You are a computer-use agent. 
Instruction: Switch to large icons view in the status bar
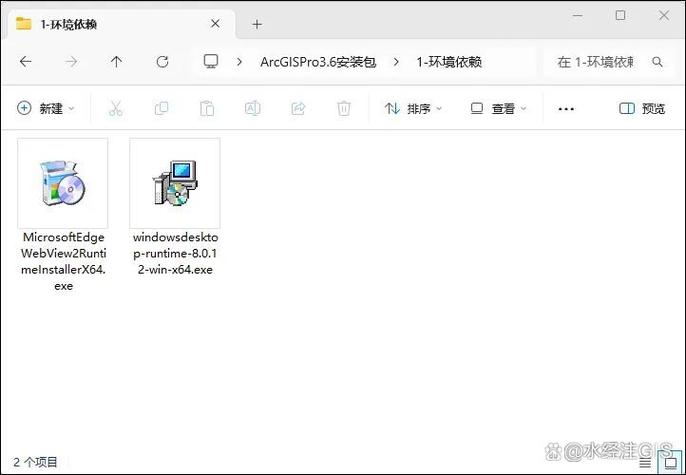[x=670, y=462]
